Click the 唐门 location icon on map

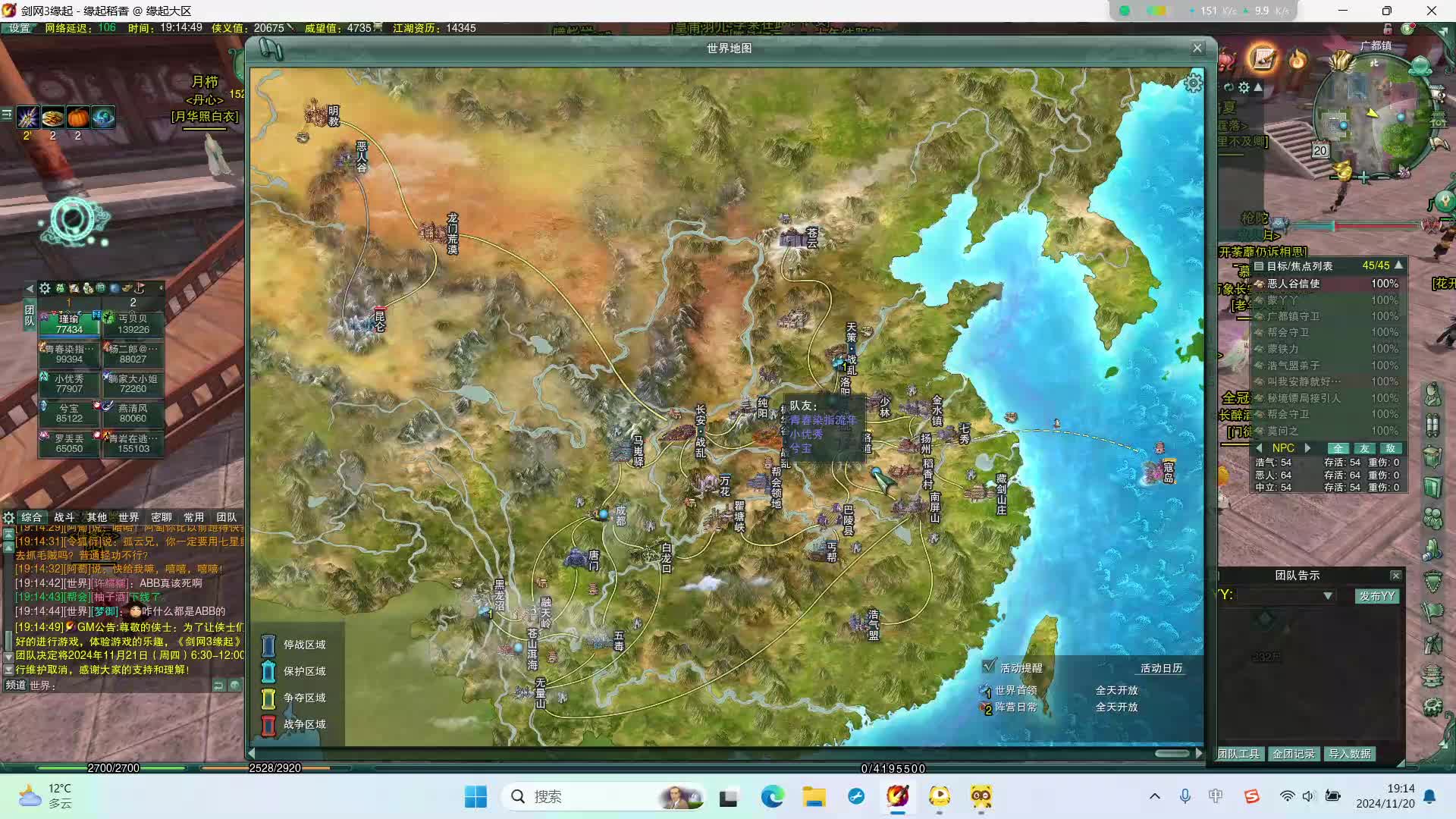[576, 559]
